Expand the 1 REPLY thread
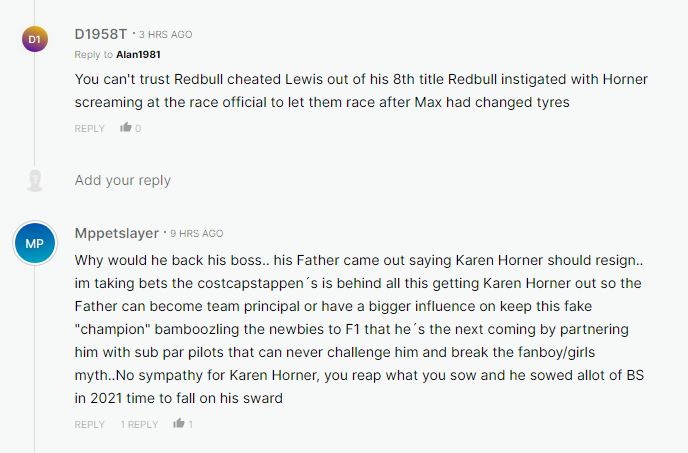 coord(139,425)
